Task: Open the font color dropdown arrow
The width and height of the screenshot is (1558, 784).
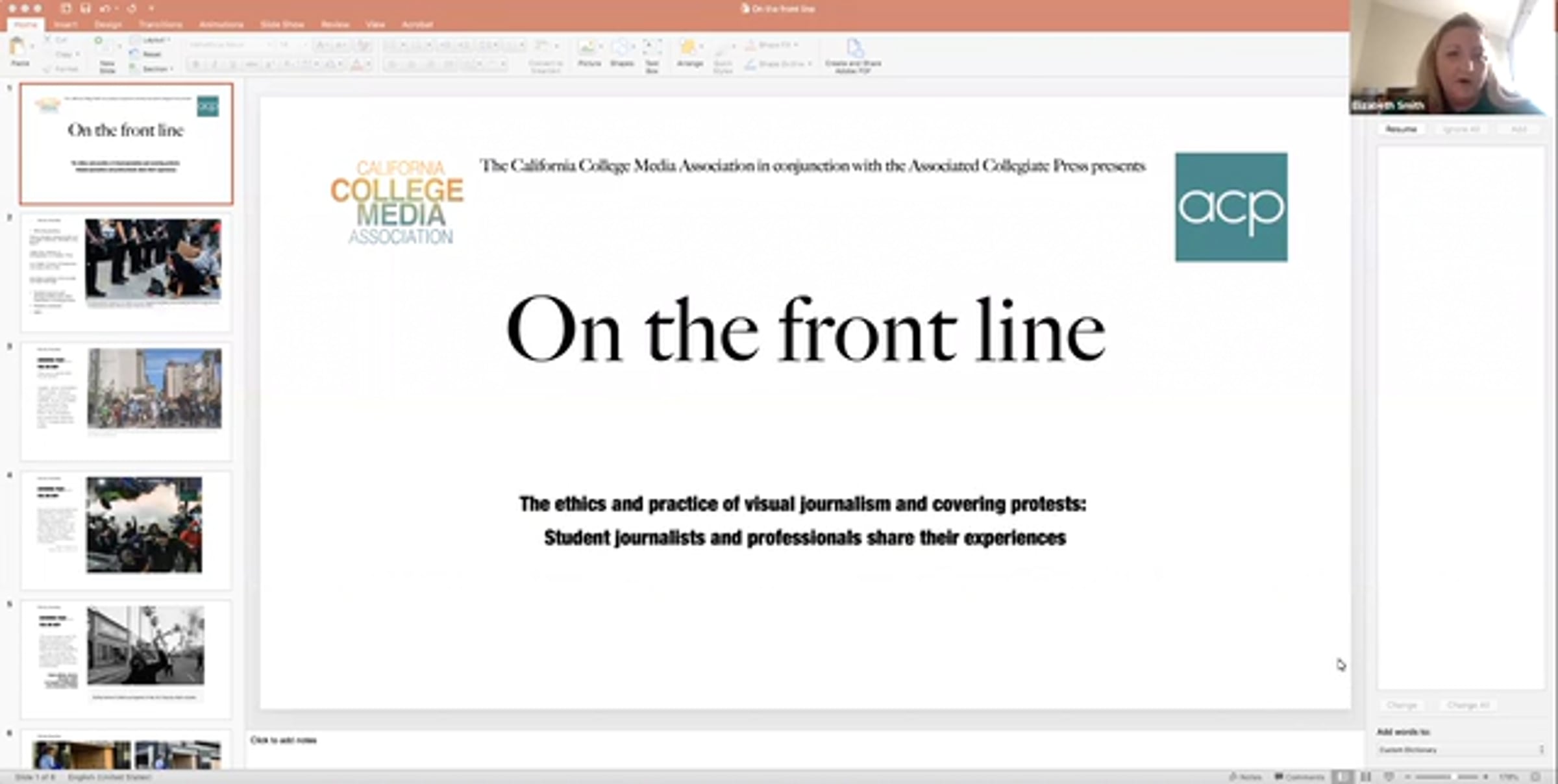Action: [367, 64]
